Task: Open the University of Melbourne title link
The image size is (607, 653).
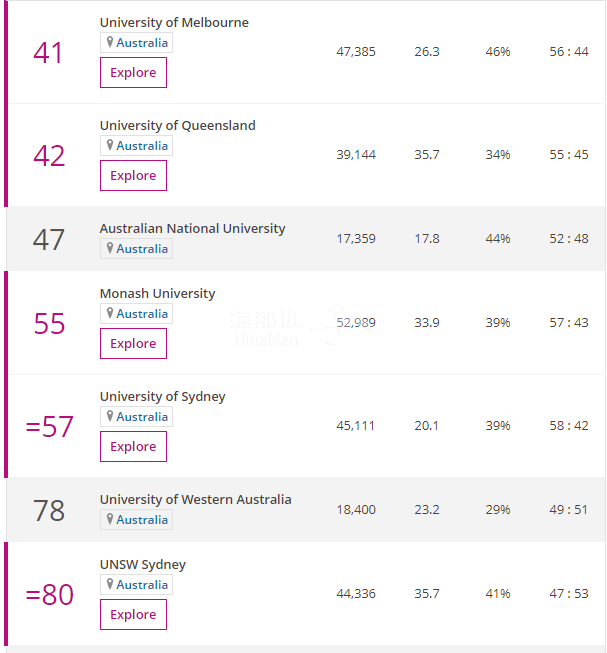Action: click(174, 22)
